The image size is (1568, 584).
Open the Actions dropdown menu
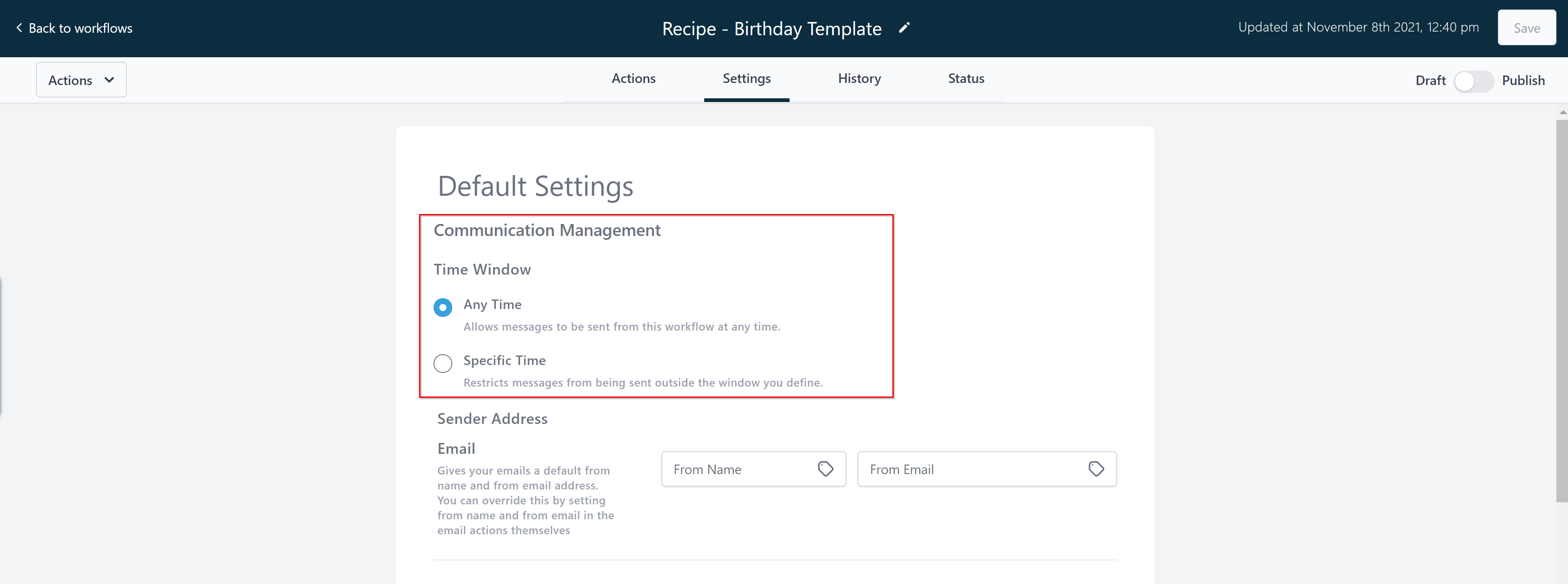click(81, 80)
